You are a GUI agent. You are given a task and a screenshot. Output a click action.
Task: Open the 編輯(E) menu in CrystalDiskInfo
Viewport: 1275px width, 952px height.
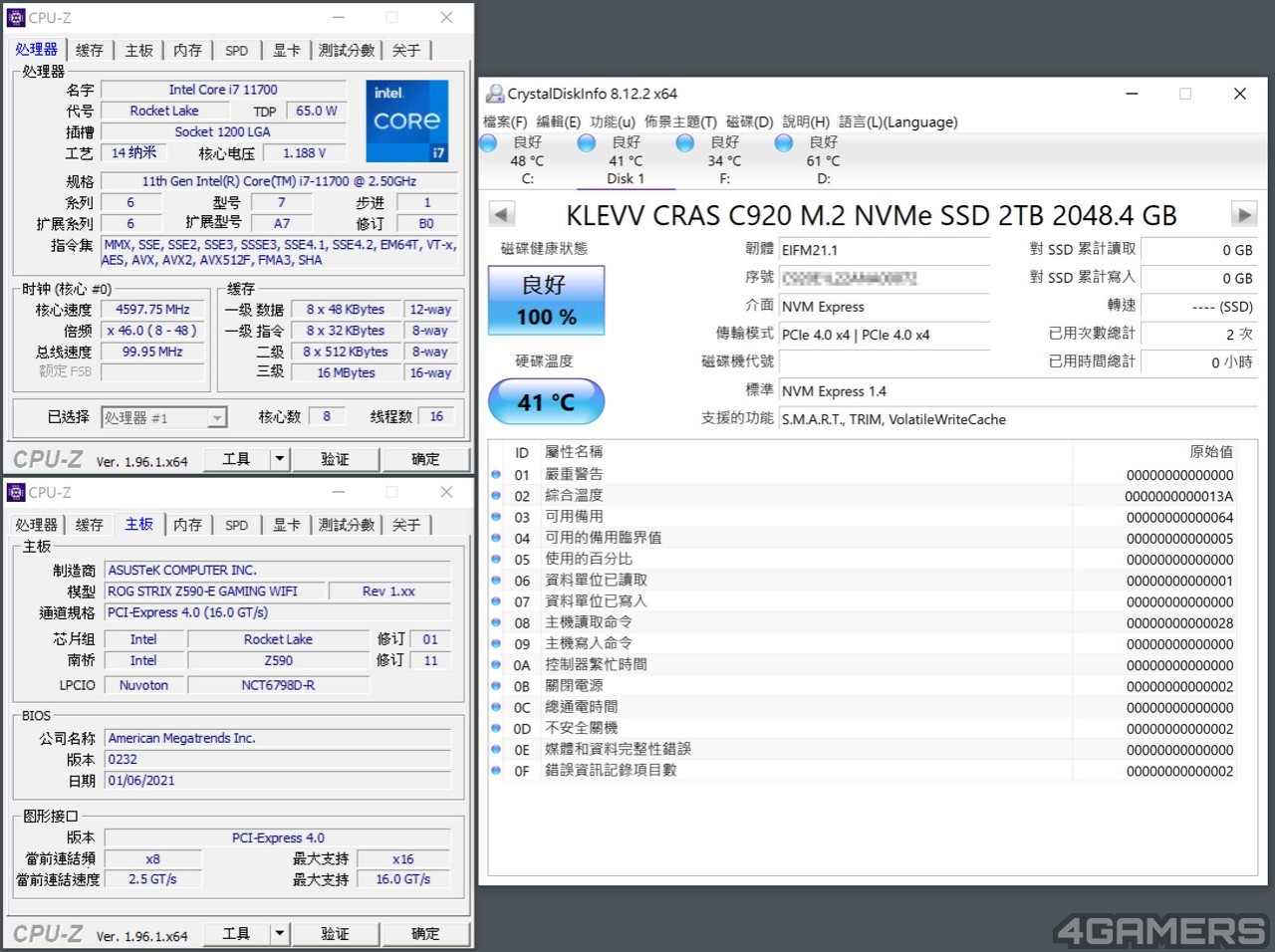click(x=558, y=121)
